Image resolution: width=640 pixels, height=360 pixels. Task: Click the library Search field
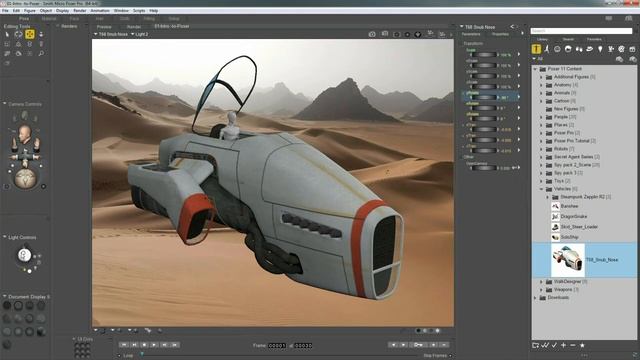(x=581, y=31)
